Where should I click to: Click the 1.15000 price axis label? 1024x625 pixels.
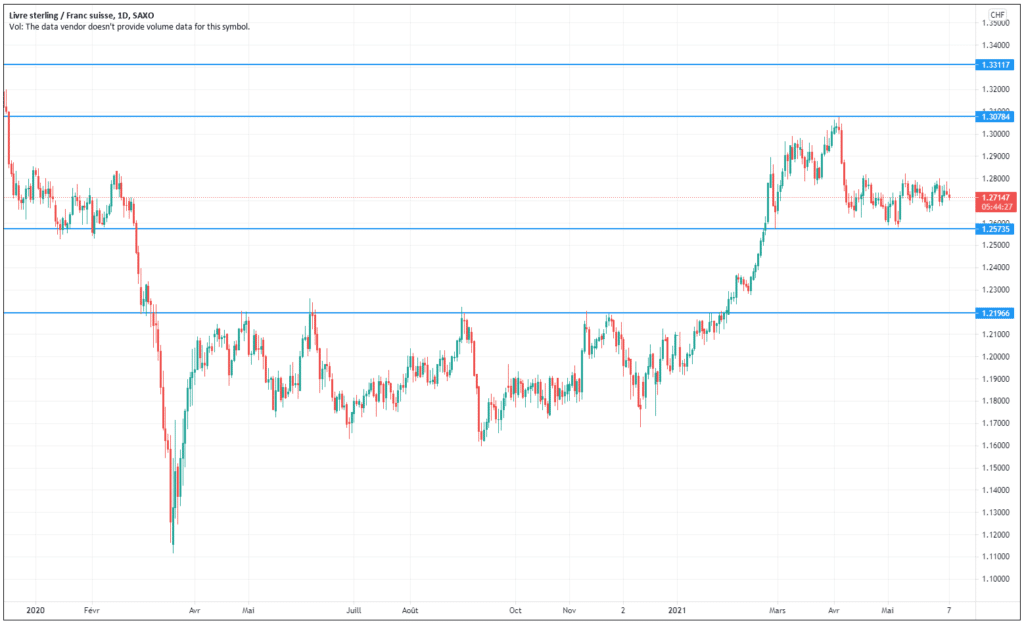coord(996,468)
